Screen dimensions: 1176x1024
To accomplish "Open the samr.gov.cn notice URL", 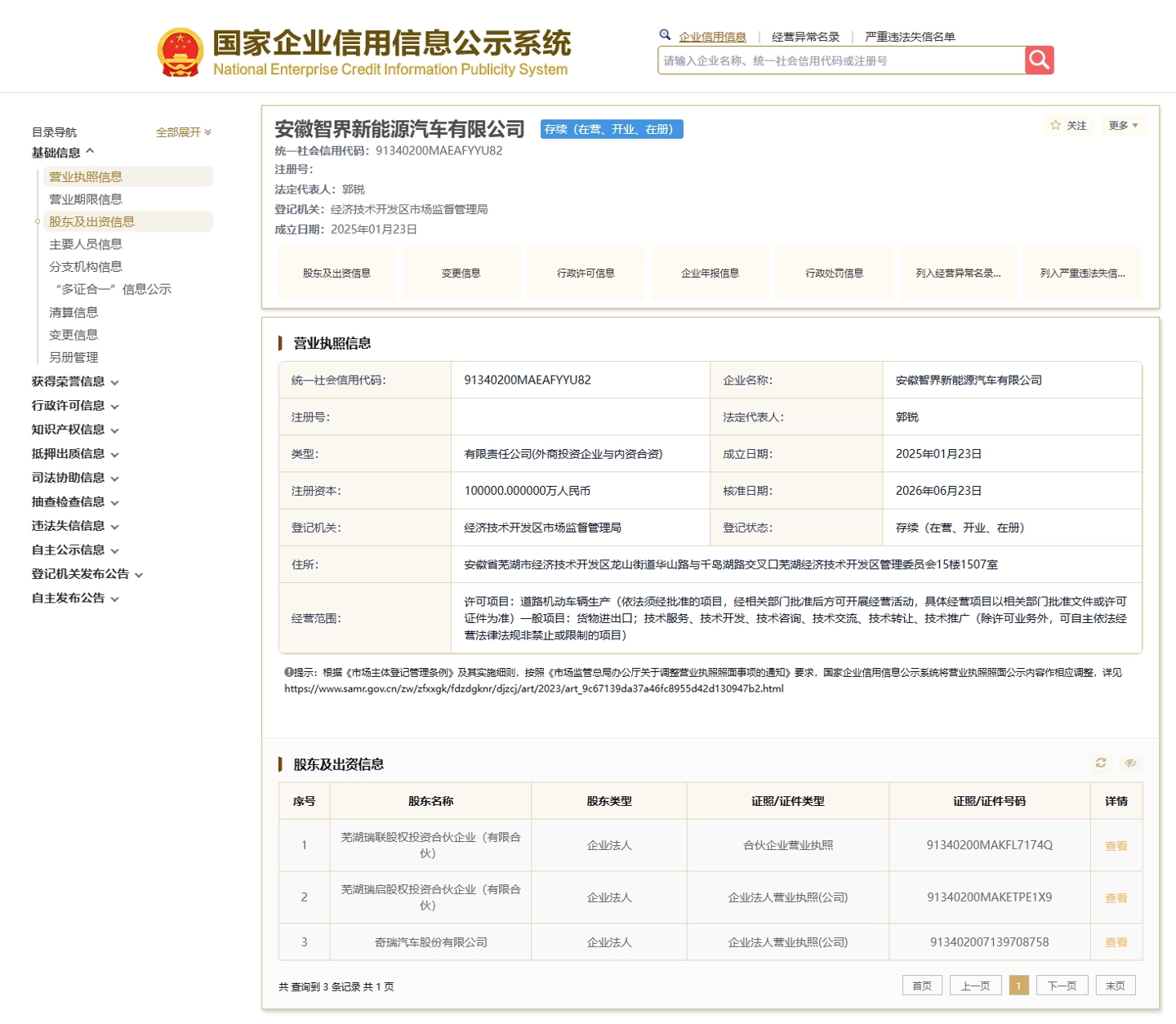I will 534,688.
